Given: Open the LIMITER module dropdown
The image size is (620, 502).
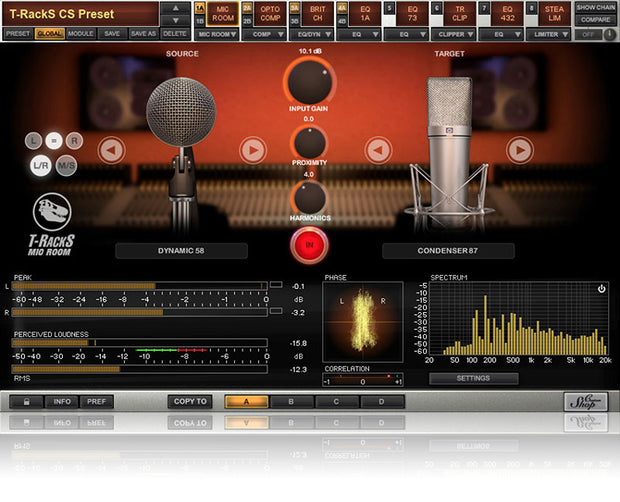Looking at the screenshot, I should pyautogui.click(x=549, y=34).
